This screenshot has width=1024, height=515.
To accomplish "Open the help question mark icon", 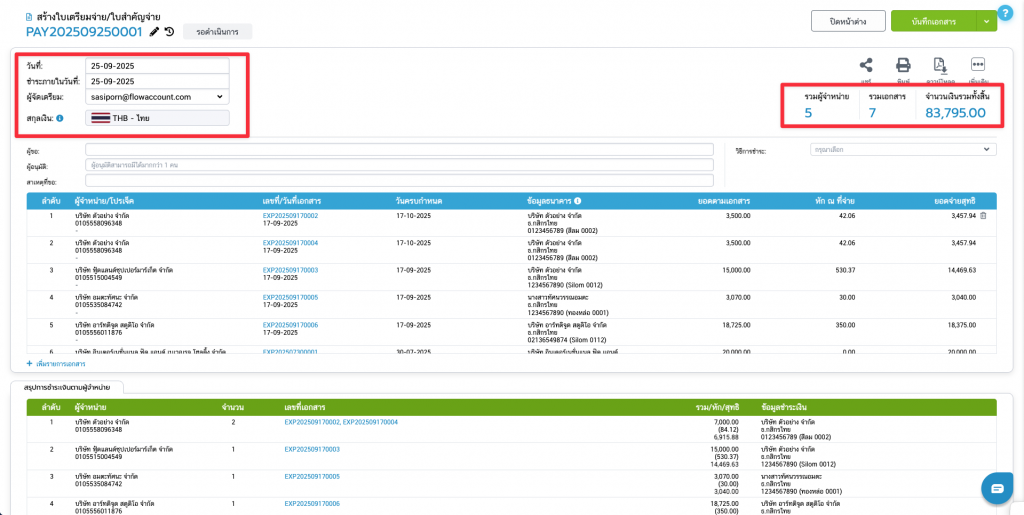I will point(997,488).
